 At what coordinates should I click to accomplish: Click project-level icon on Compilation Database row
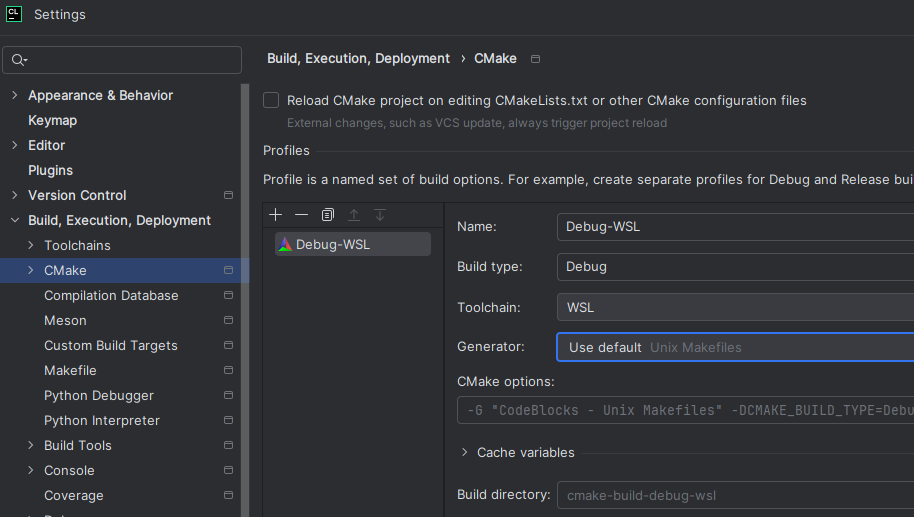(228, 296)
